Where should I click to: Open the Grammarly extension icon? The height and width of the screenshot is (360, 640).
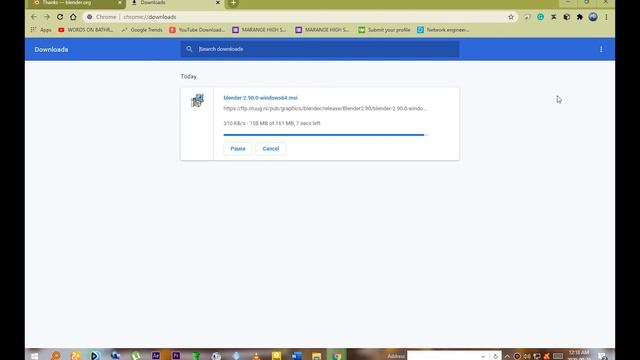coord(540,17)
